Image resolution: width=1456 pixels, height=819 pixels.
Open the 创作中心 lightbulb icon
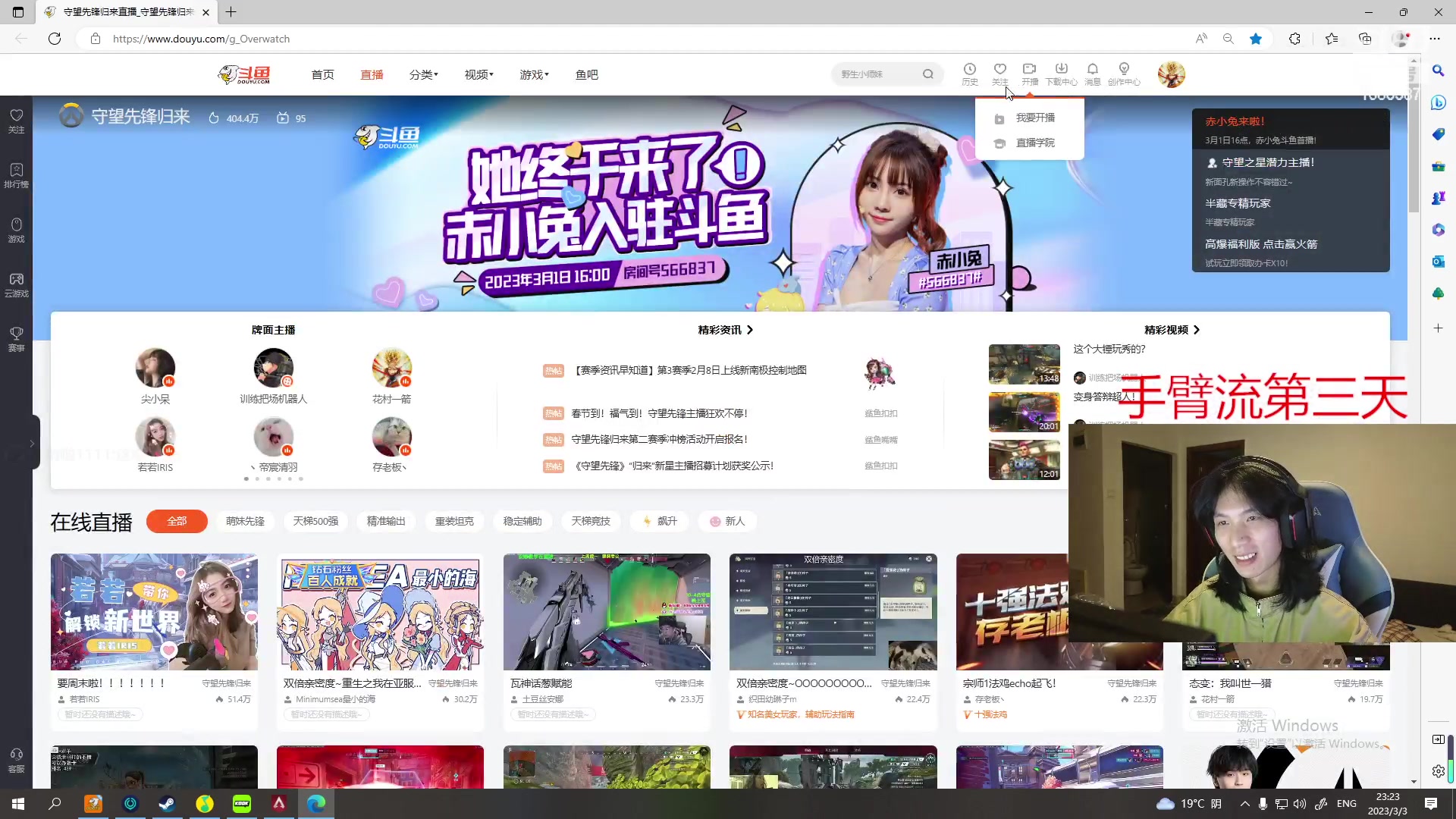1124,74
